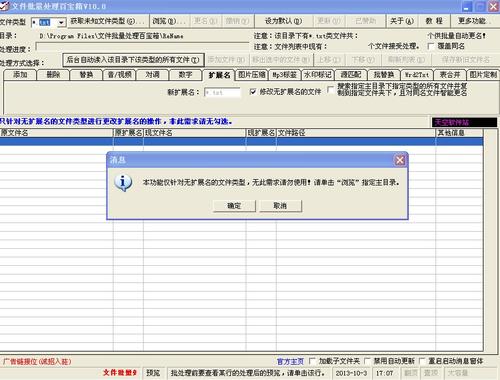Click the 天空软件站 black banner
Image resolution: width=500 pixels, height=380 pixels.
coord(464,122)
